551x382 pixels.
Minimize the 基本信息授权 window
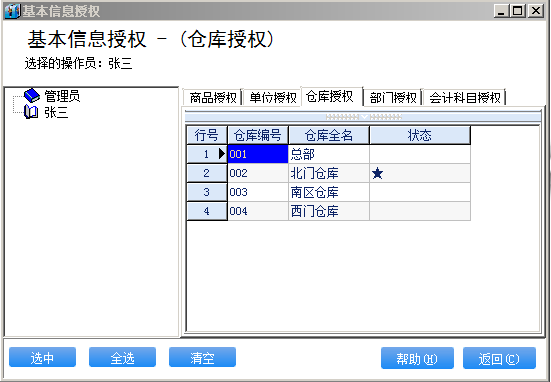(501, 11)
